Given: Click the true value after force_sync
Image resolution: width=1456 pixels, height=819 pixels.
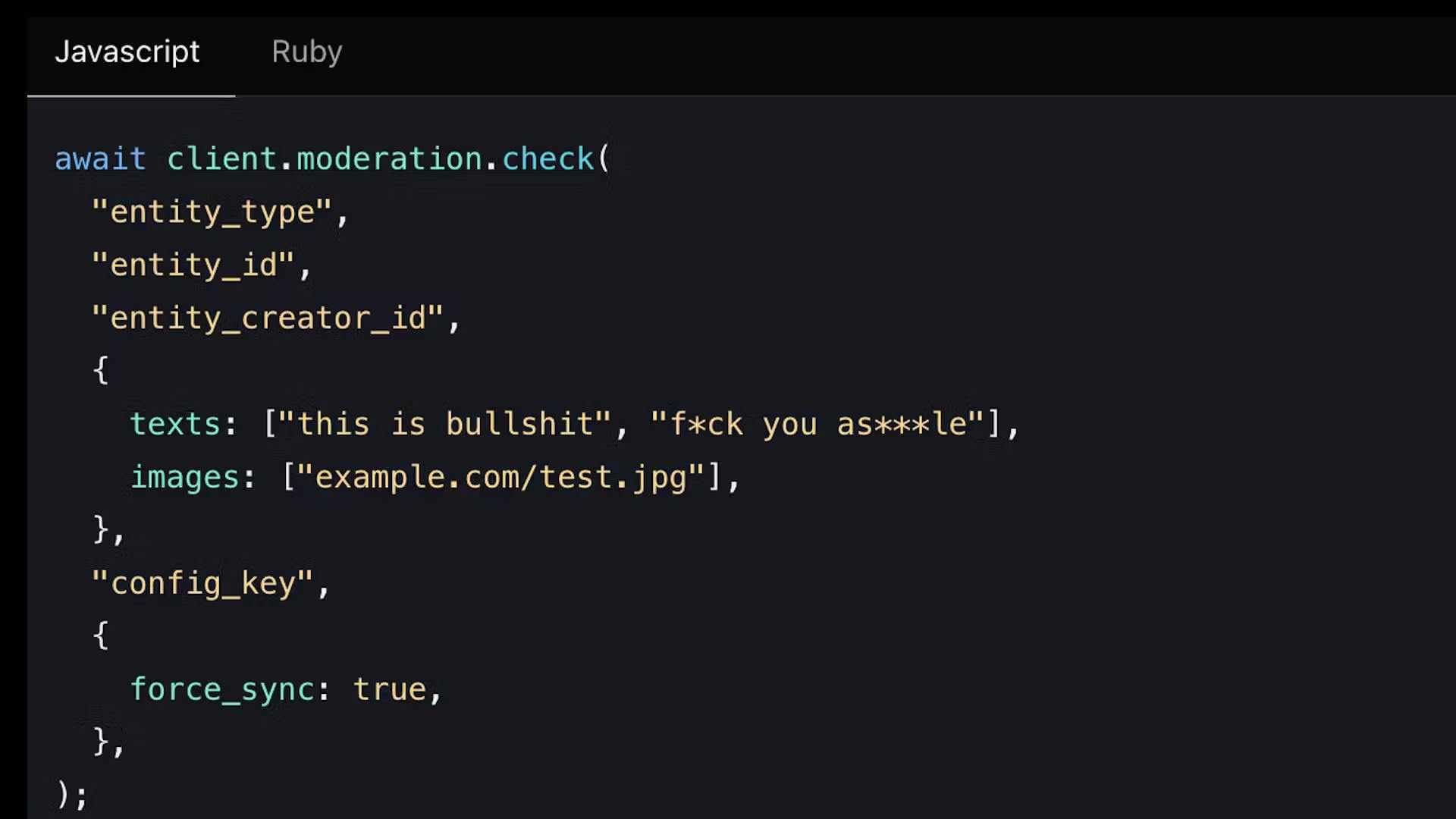Looking at the screenshot, I should [x=389, y=689].
